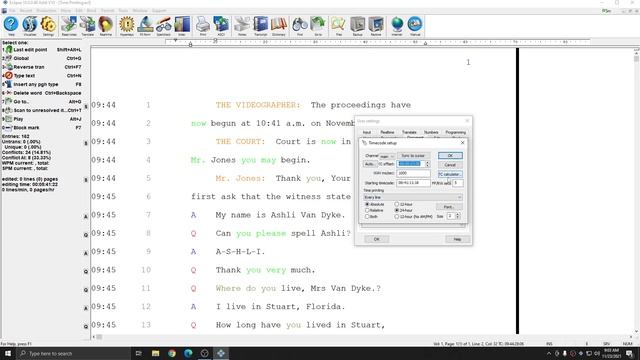
Task: Click Help at bottom of User settings
Action: pos(457,239)
